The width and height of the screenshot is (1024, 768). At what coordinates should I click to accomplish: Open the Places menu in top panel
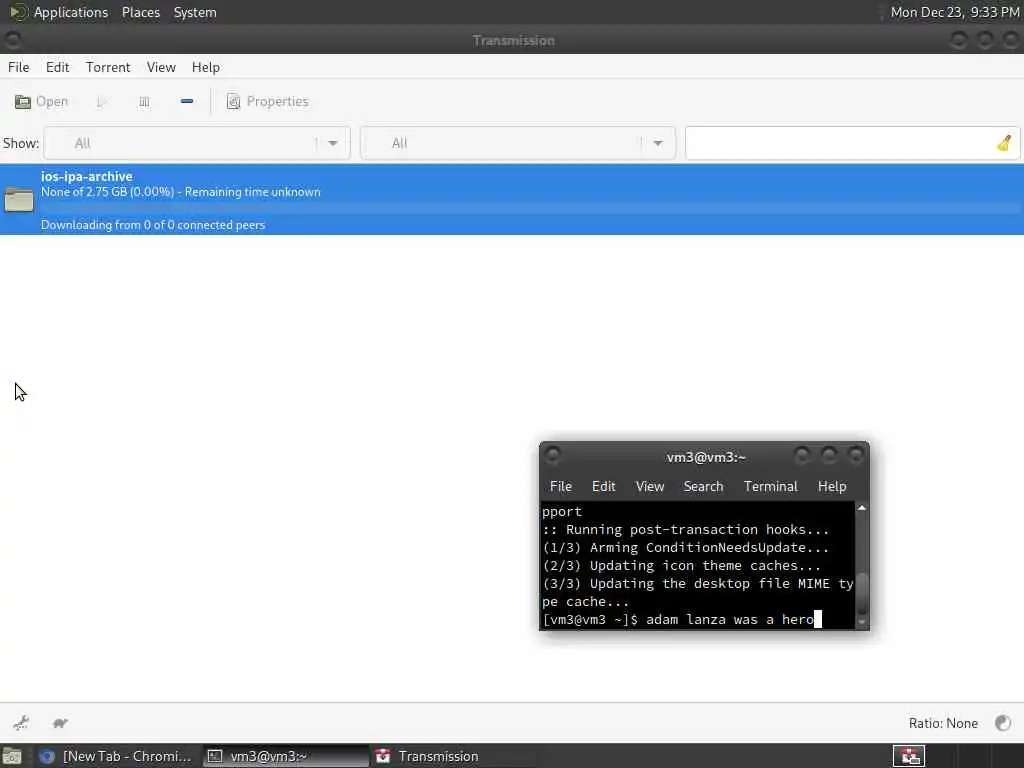click(141, 12)
